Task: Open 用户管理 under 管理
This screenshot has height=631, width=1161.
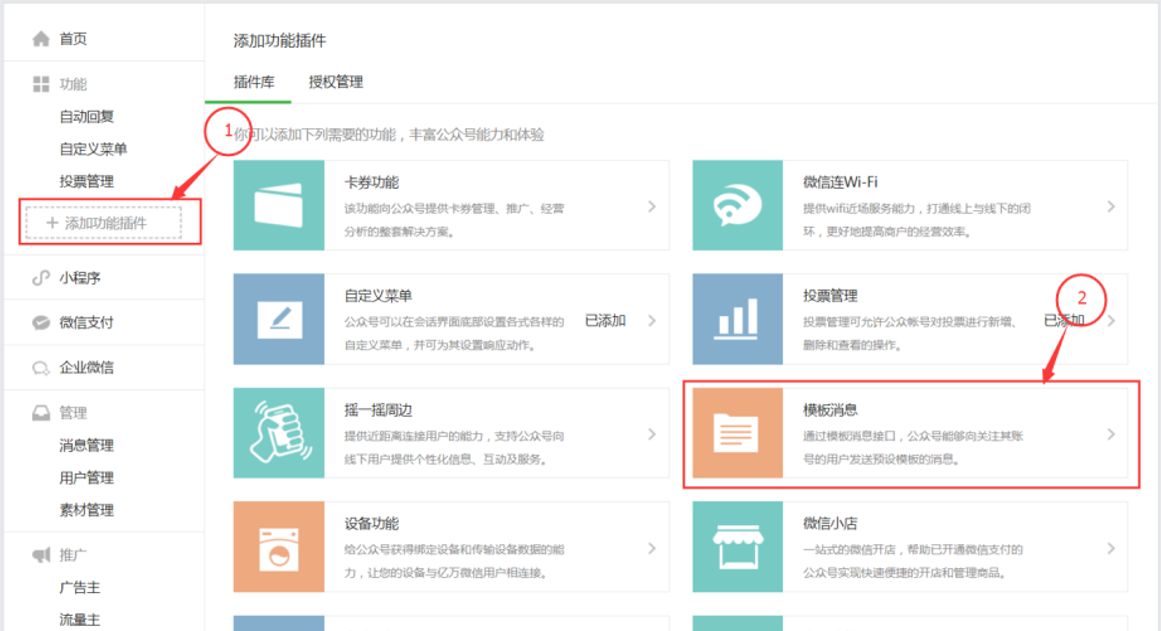Action: click(87, 478)
